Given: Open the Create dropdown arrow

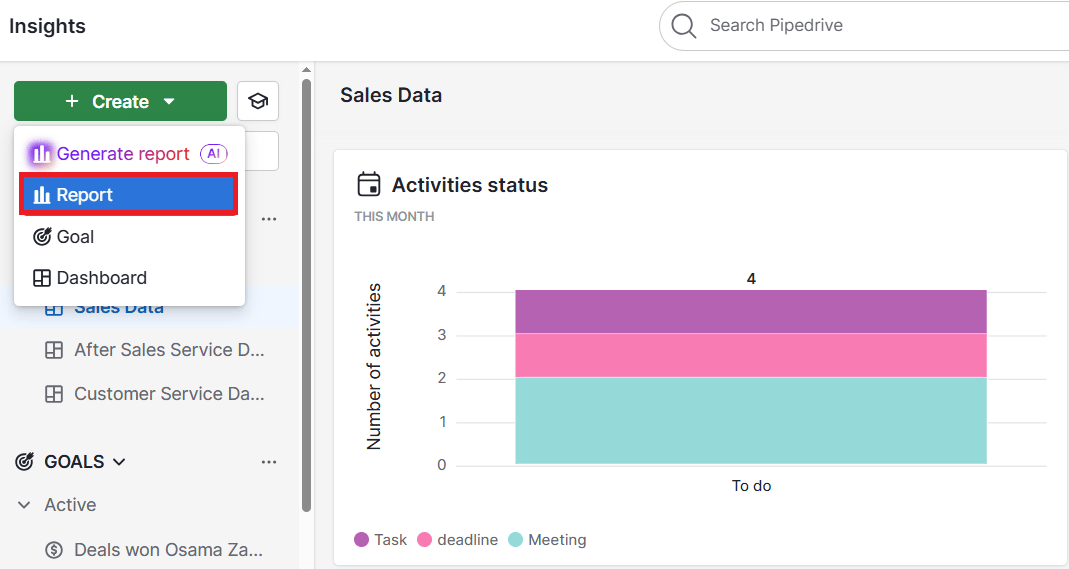Looking at the screenshot, I should (x=169, y=102).
